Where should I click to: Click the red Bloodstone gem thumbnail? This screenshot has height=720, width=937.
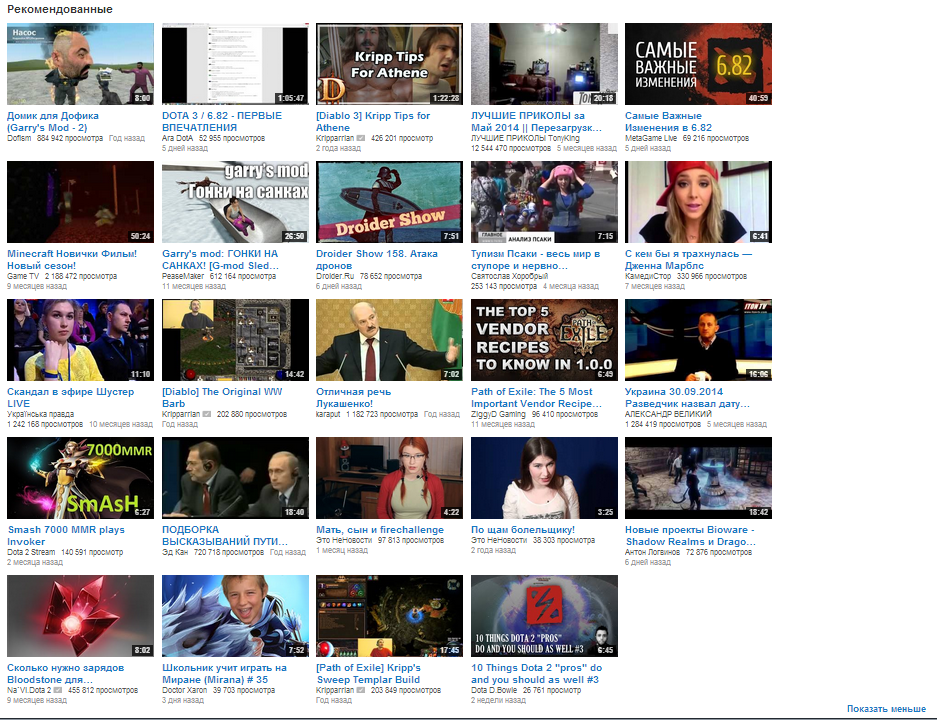[x=80, y=616]
